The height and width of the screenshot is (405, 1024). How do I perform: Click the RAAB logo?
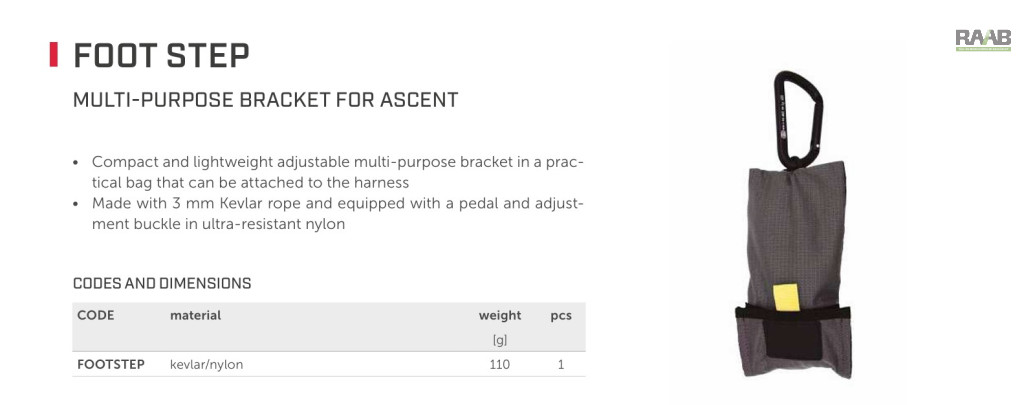pyautogui.click(x=983, y=40)
